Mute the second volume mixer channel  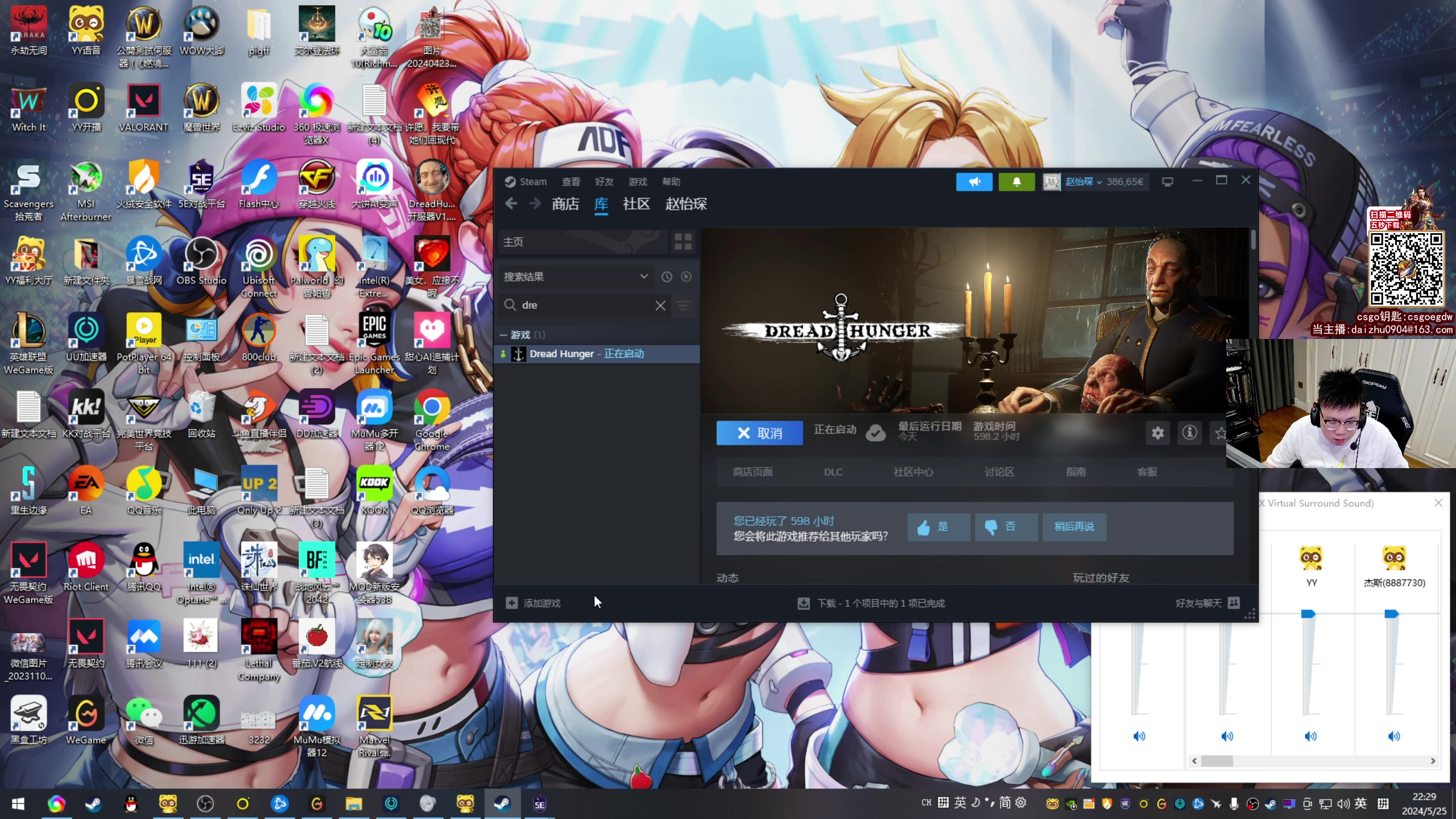(1227, 737)
